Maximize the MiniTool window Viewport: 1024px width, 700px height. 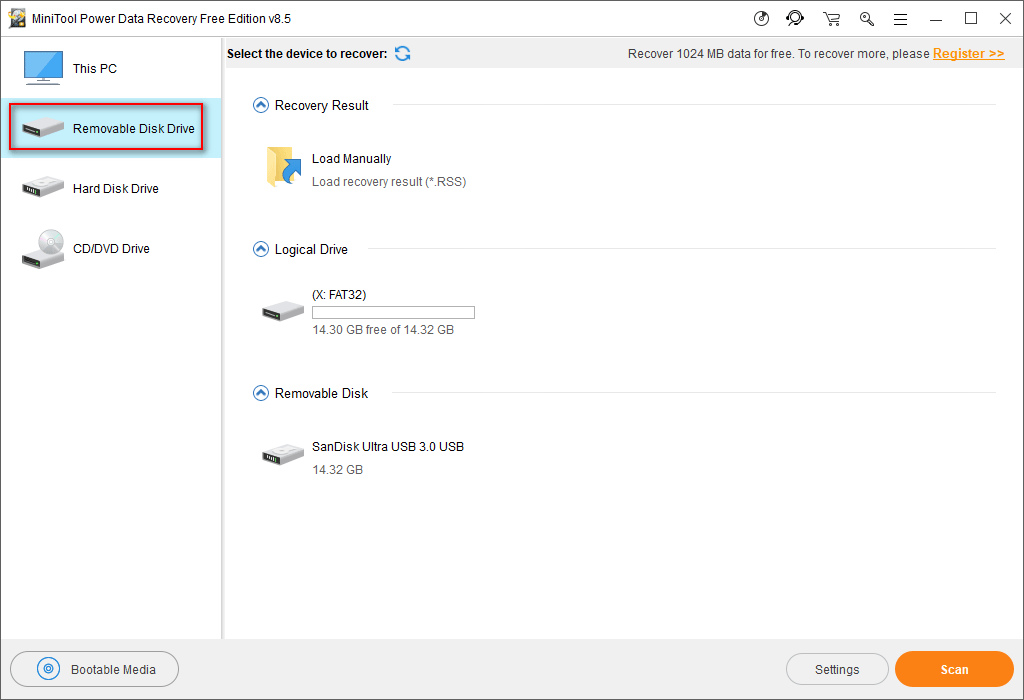click(971, 18)
